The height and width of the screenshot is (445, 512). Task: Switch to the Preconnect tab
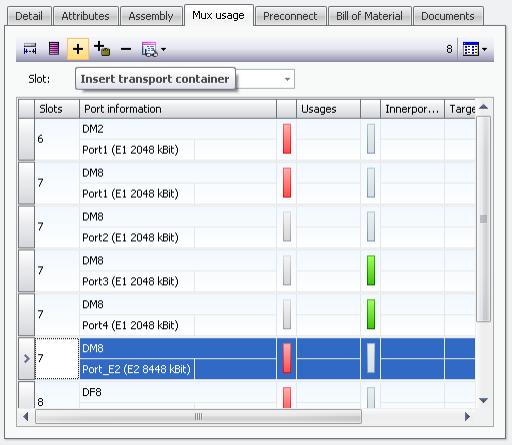click(290, 16)
